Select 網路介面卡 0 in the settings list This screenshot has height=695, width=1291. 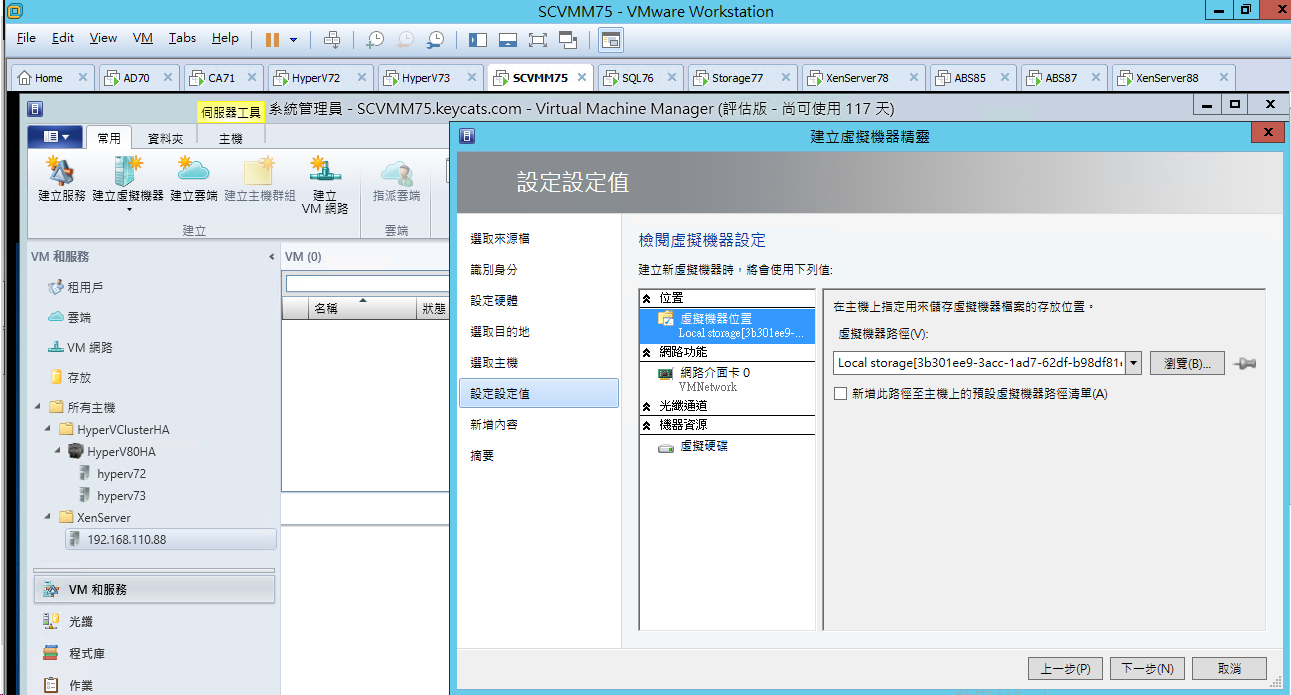727,378
